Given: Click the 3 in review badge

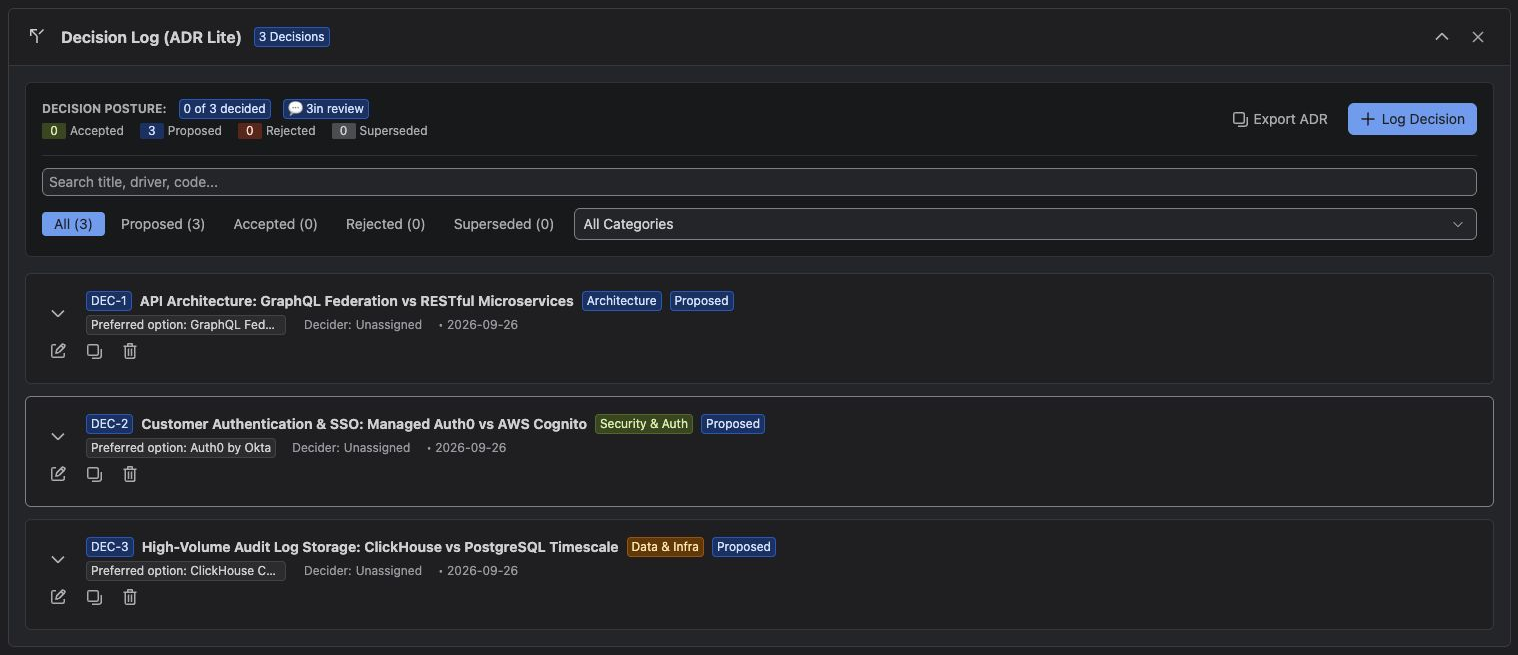Looking at the screenshot, I should click(326, 108).
